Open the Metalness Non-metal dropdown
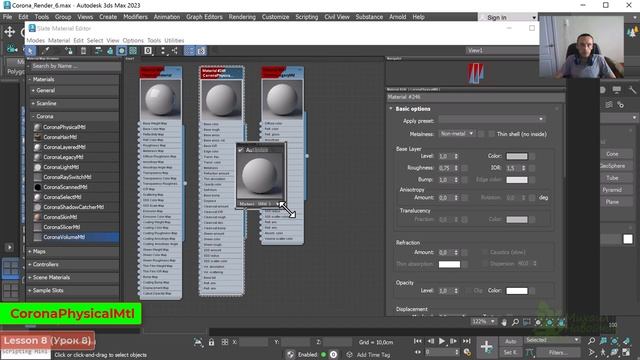This screenshot has height=360, width=640. (457, 133)
